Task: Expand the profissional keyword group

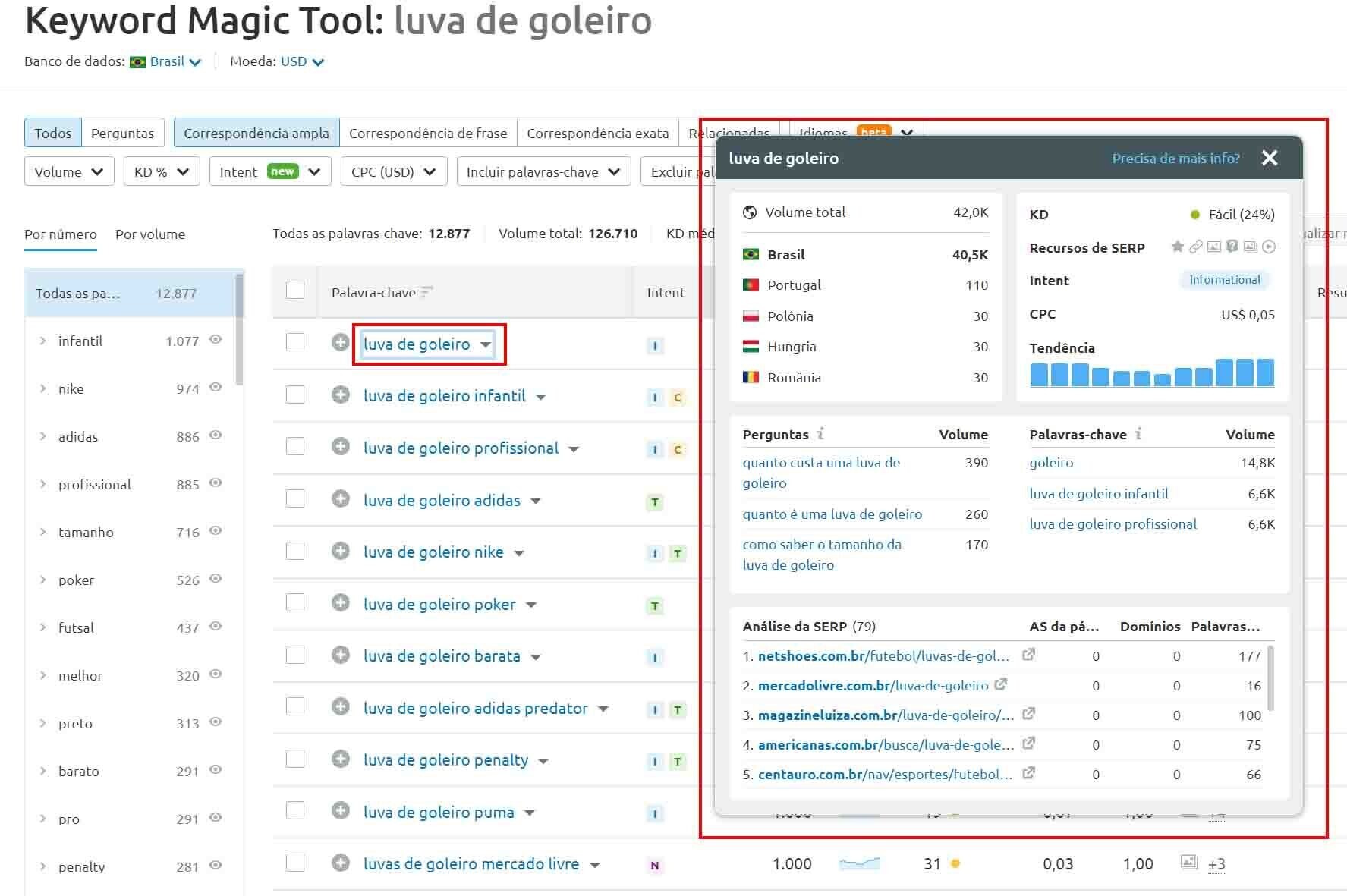Action: coord(42,484)
